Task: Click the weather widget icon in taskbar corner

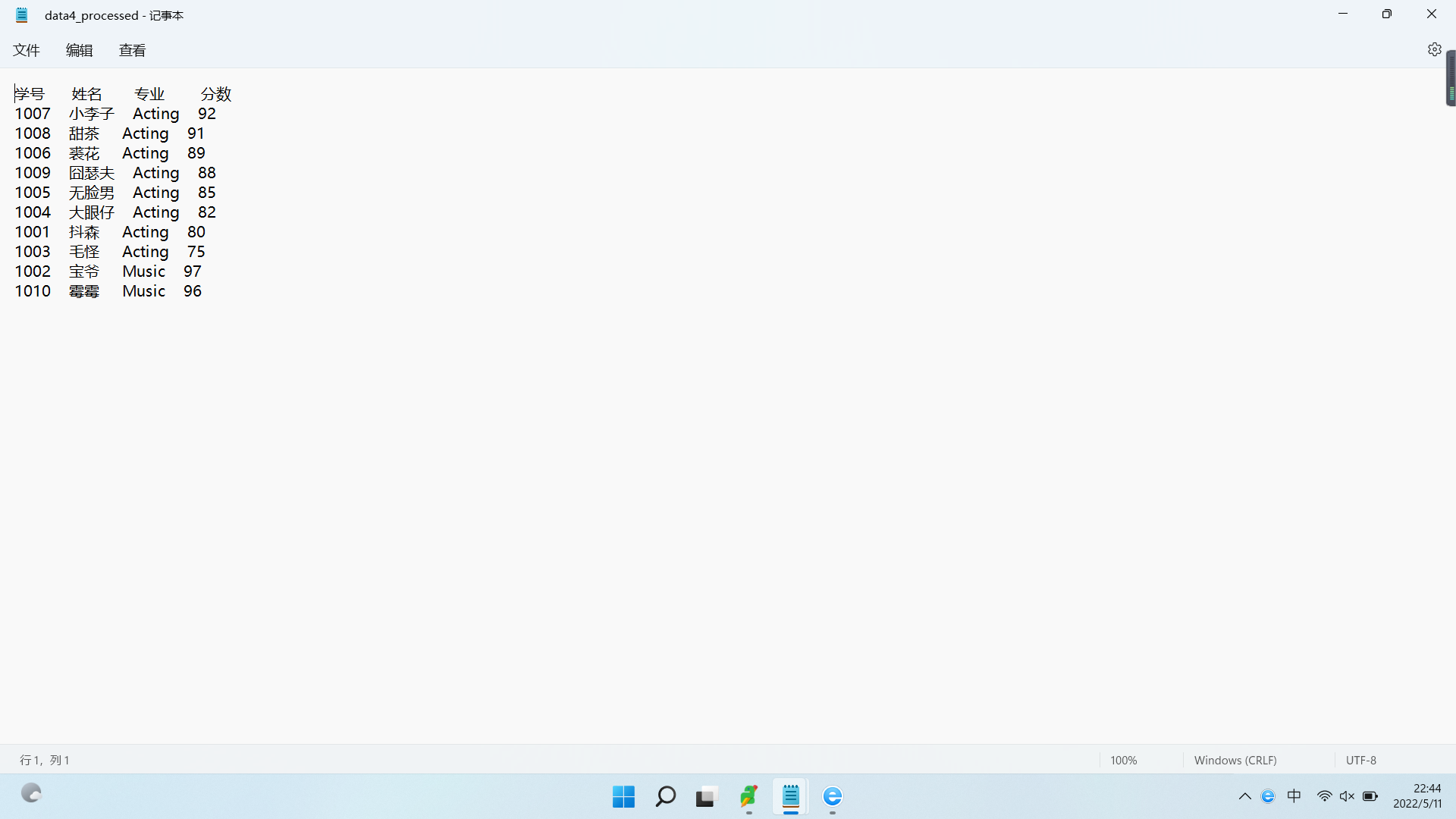Action: (x=31, y=794)
